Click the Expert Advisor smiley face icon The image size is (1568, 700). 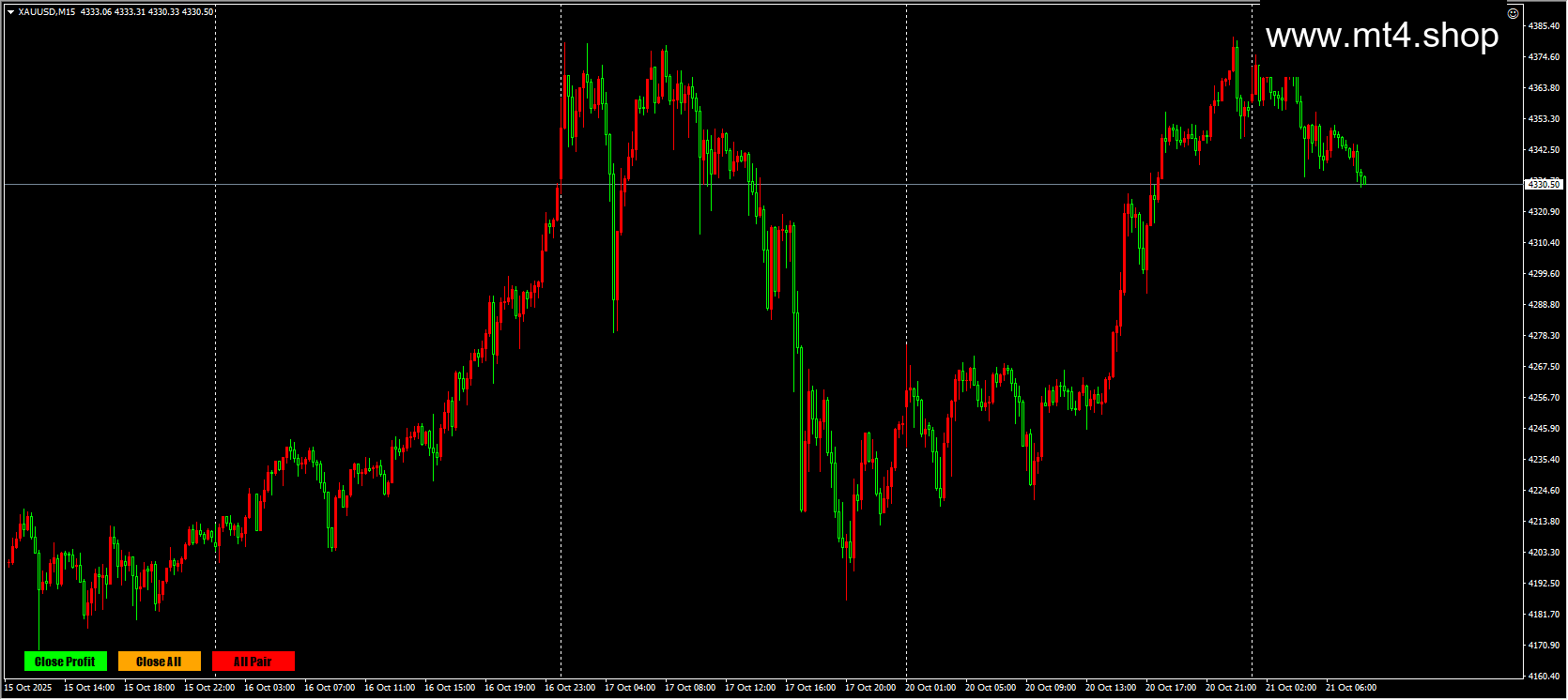pyautogui.click(x=1513, y=13)
